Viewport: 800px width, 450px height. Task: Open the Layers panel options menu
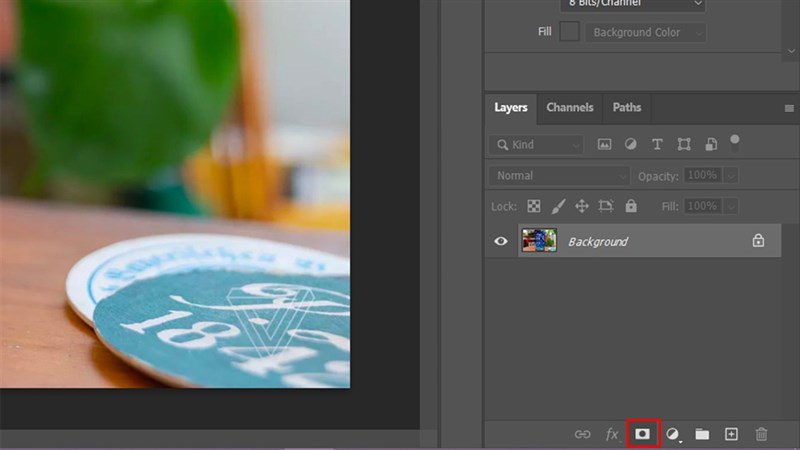tap(789, 108)
